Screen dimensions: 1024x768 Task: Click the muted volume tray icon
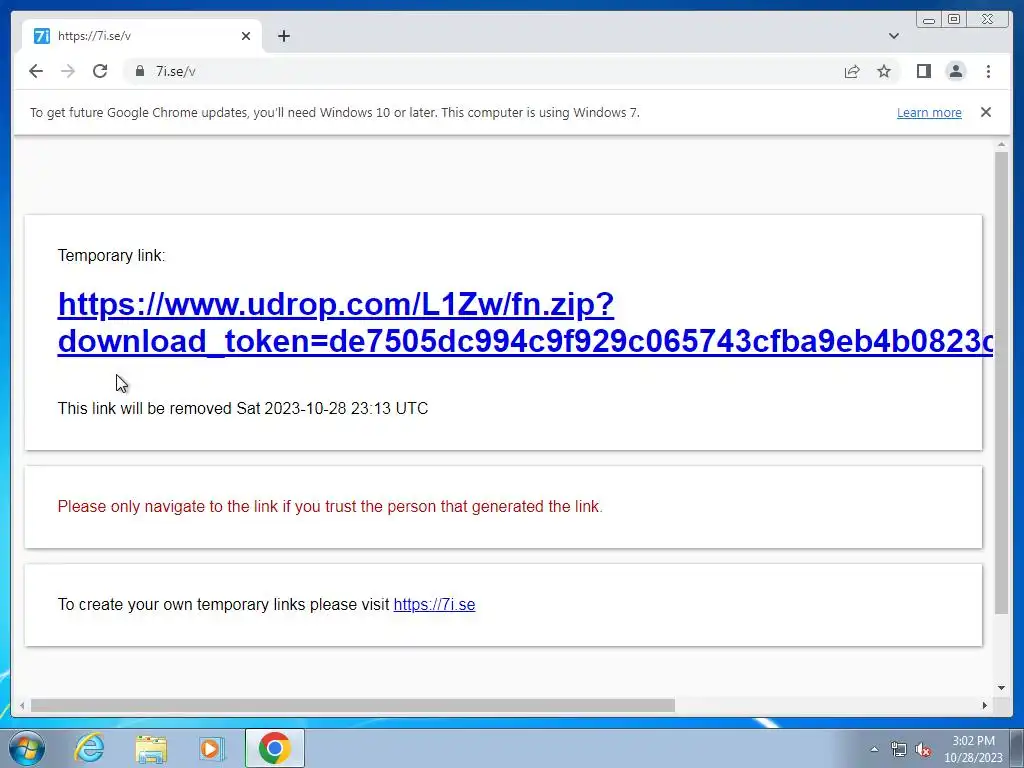923,749
